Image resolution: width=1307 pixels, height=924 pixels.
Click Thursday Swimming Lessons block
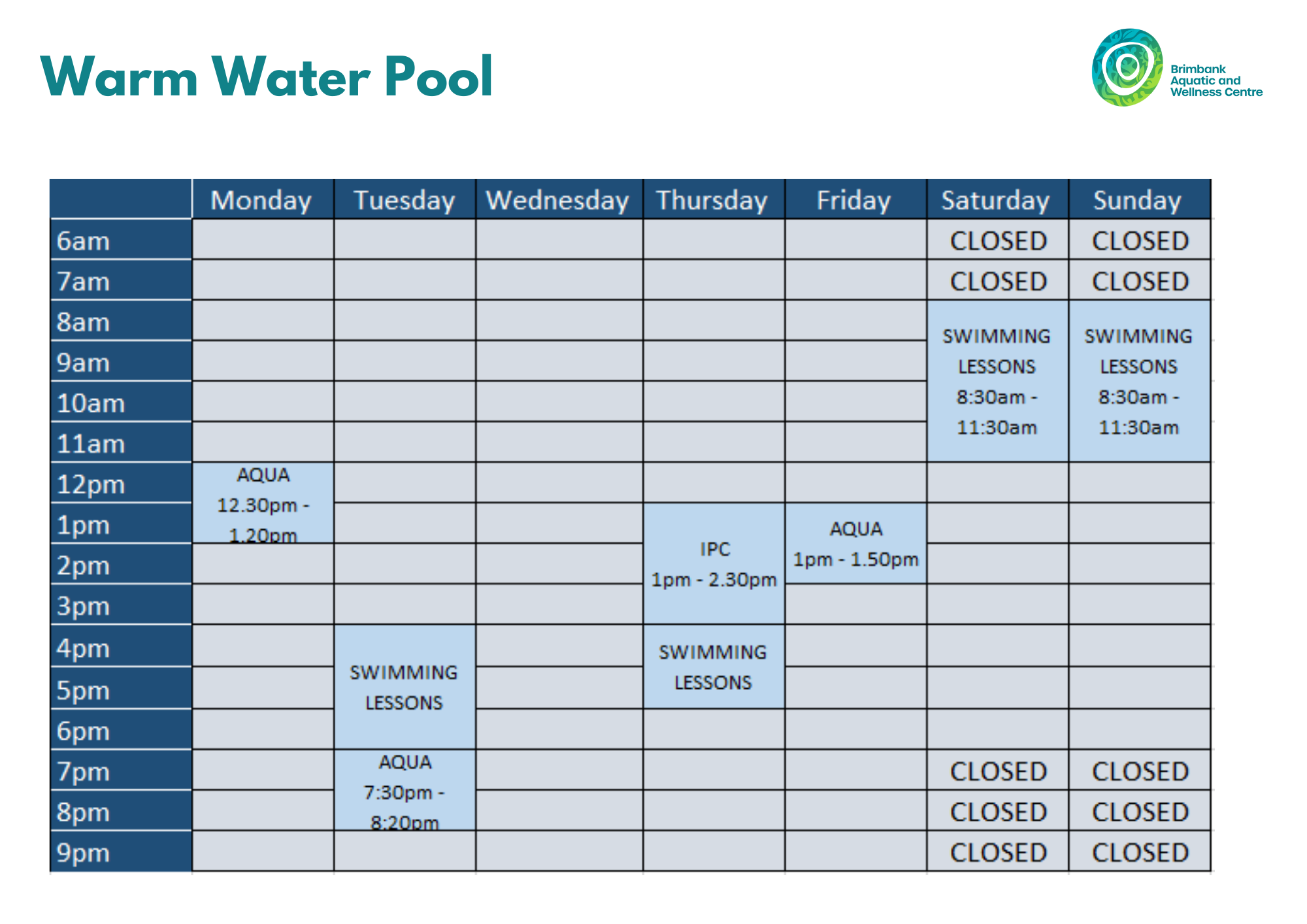point(714,667)
